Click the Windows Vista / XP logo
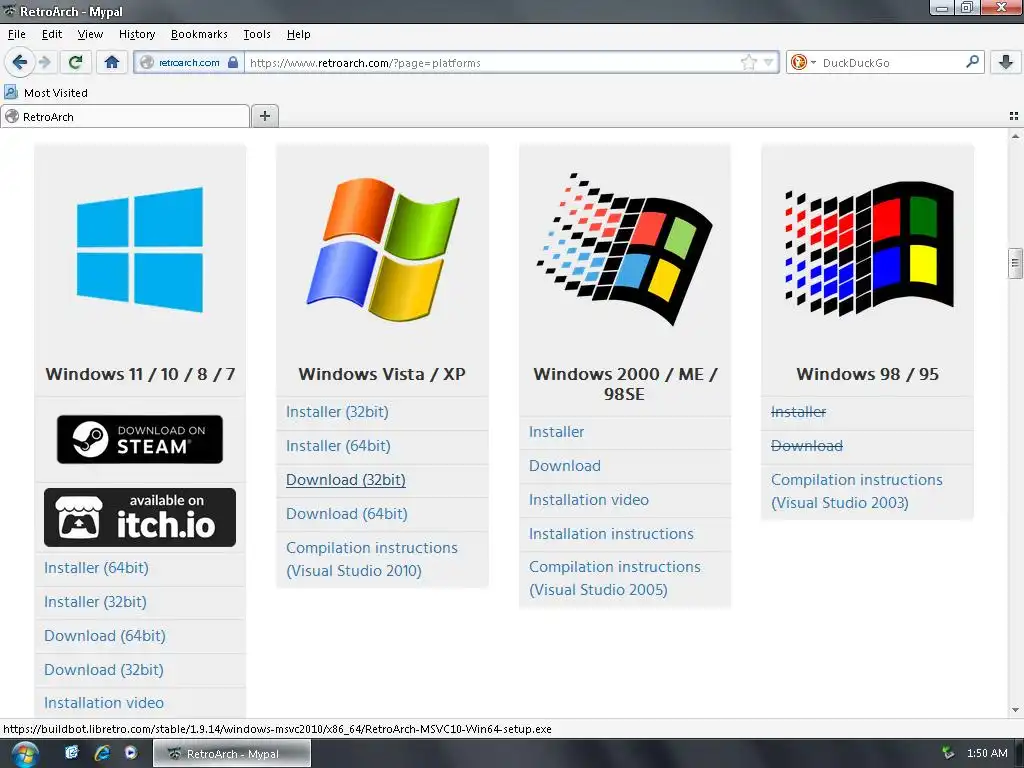Viewport: 1024px width, 768px height. coord(383,249)
